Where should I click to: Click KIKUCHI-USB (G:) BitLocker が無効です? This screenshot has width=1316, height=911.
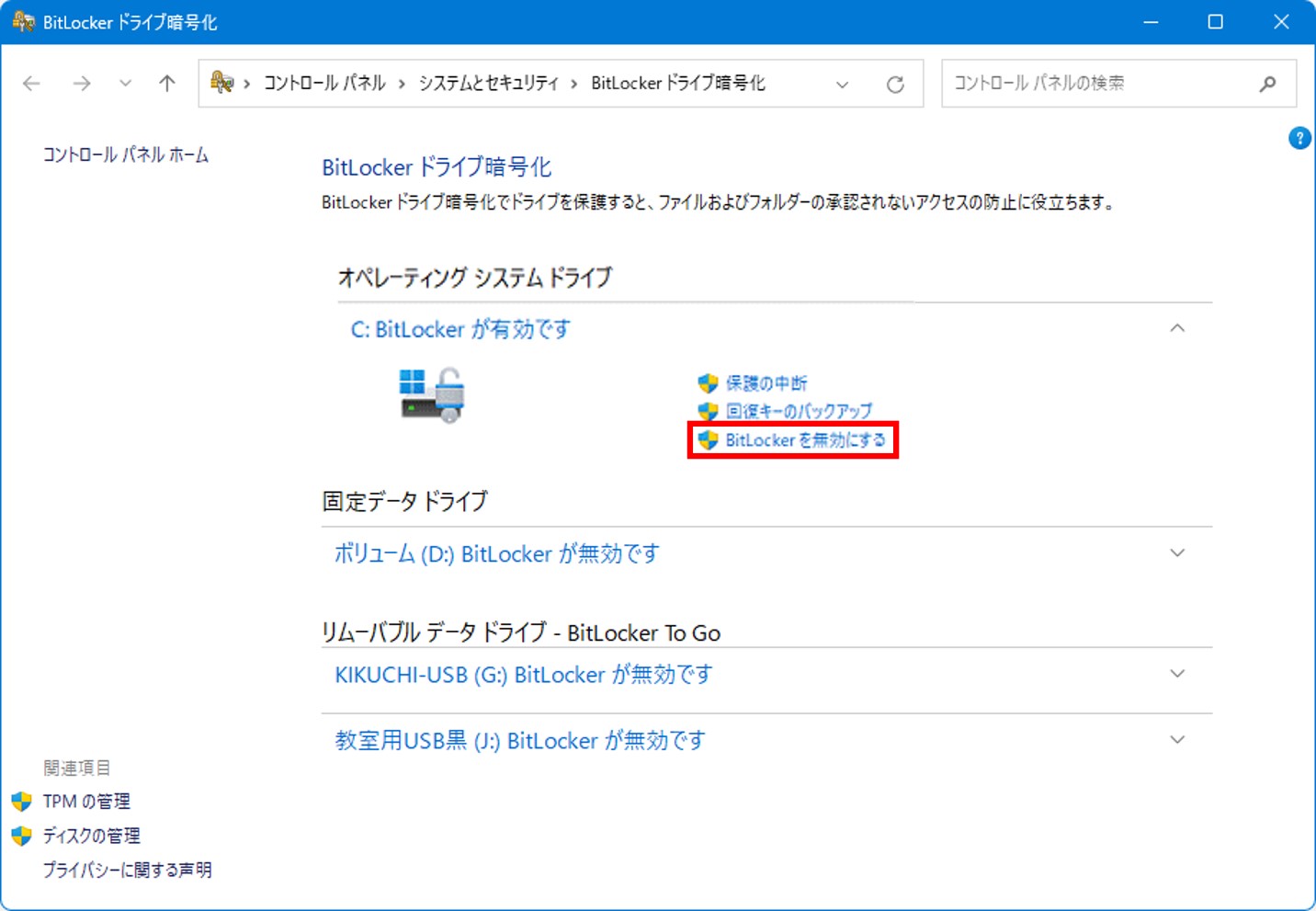click(524, 675)
